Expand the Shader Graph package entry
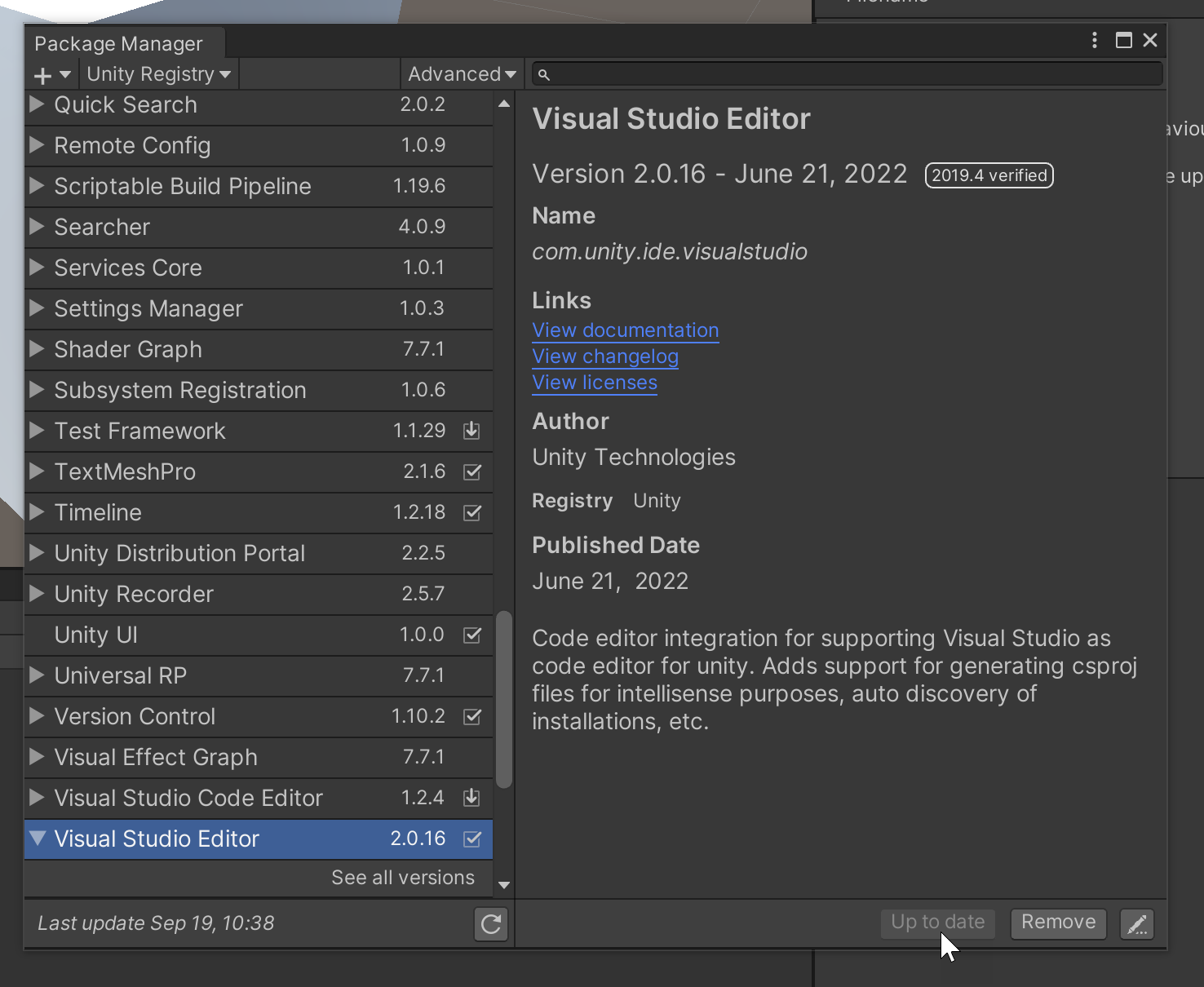The width and height of the screenshot is (1204, 987). click(37, 349)
